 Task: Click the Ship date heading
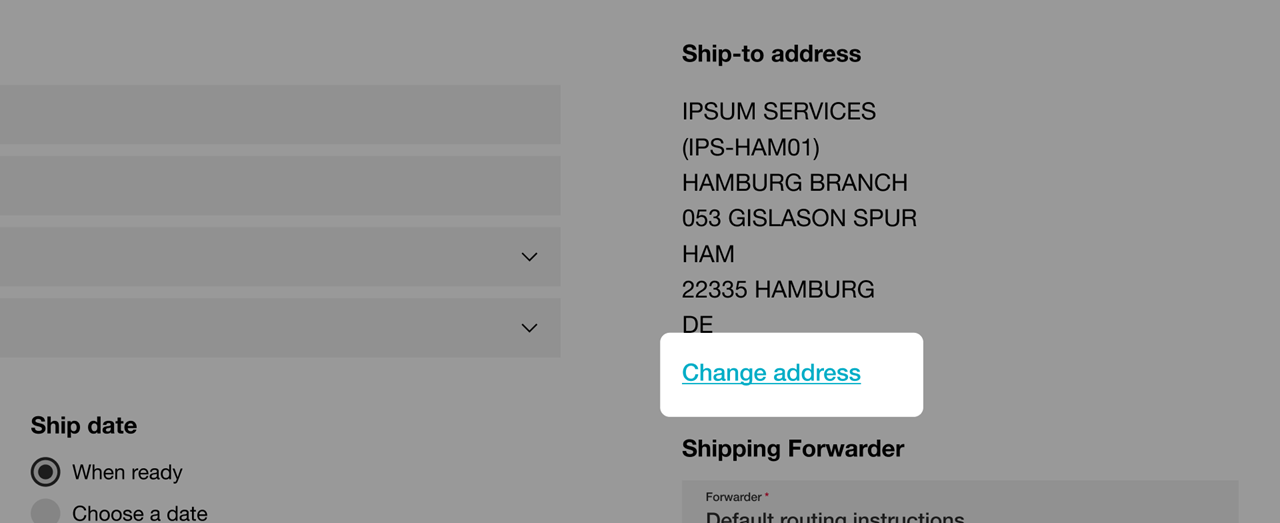pyautogui.click(x=84, y=426)
